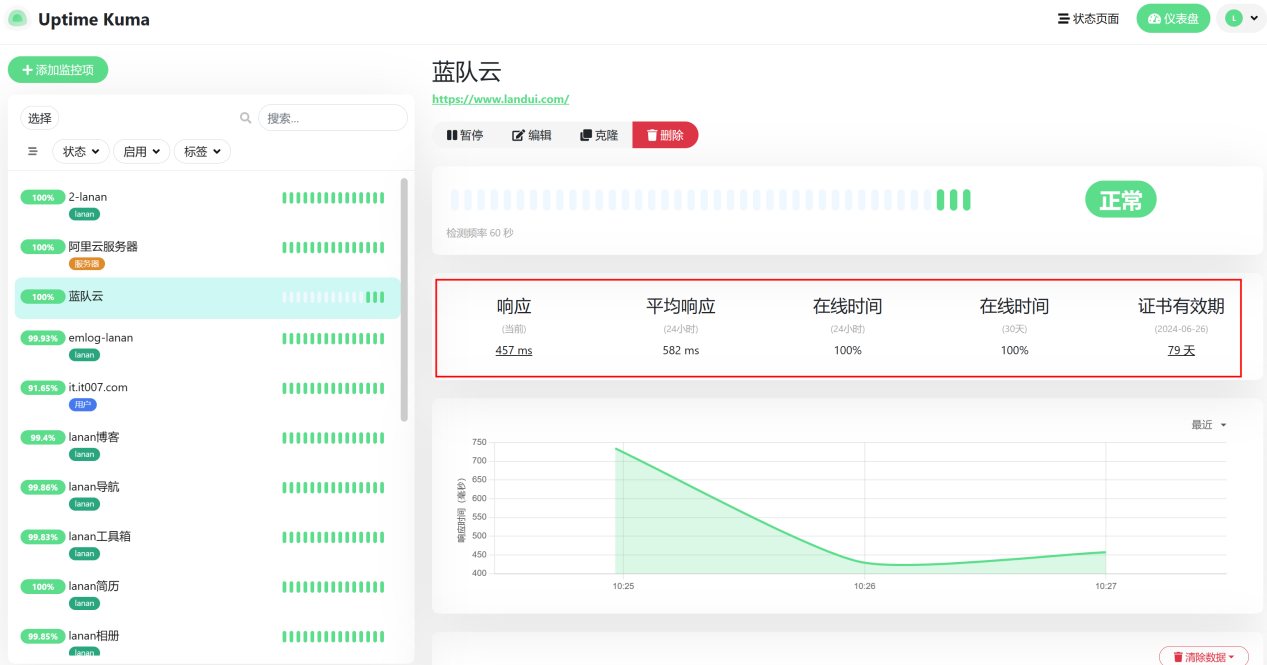Click the 蓝队云 page heading
Screen dimensions: 1267x665
466,72
